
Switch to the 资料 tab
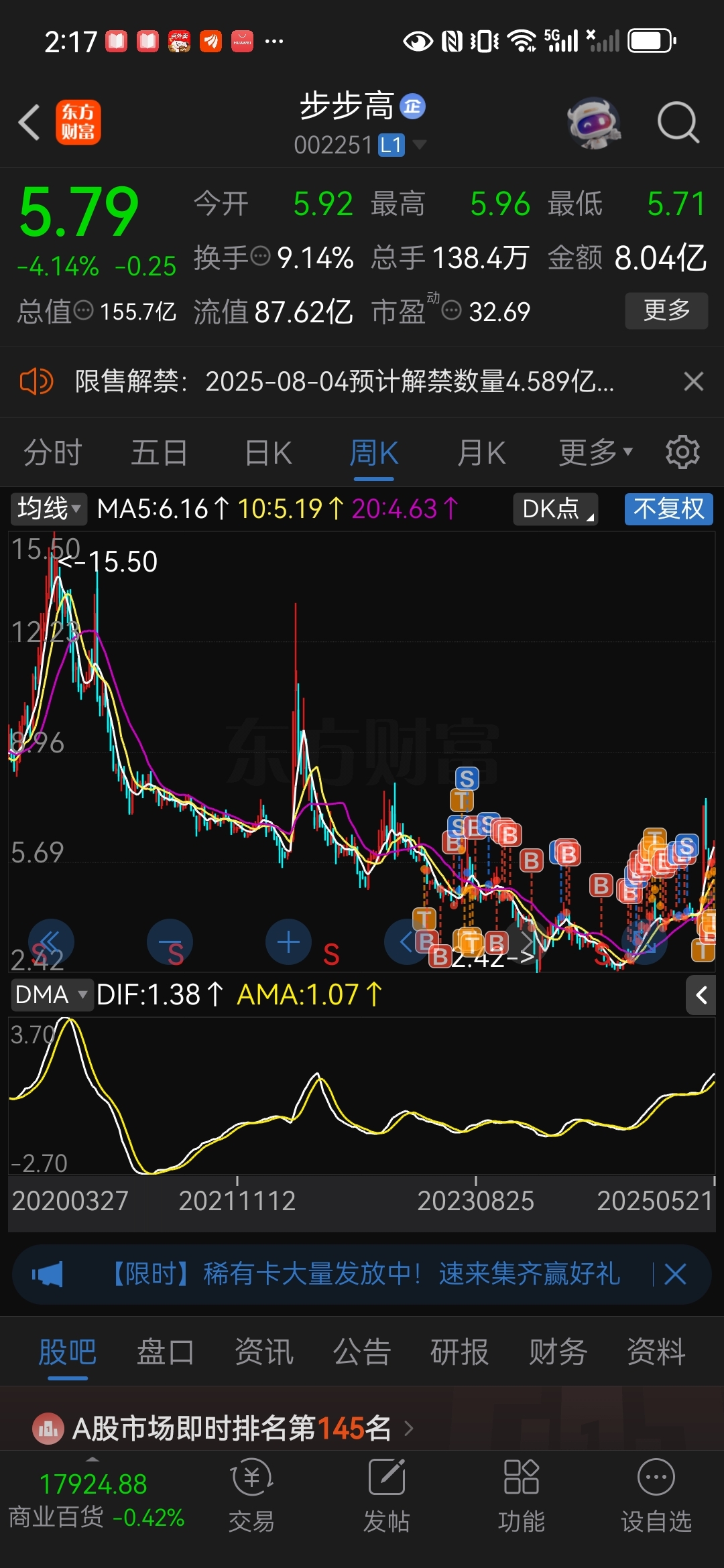656,1352
